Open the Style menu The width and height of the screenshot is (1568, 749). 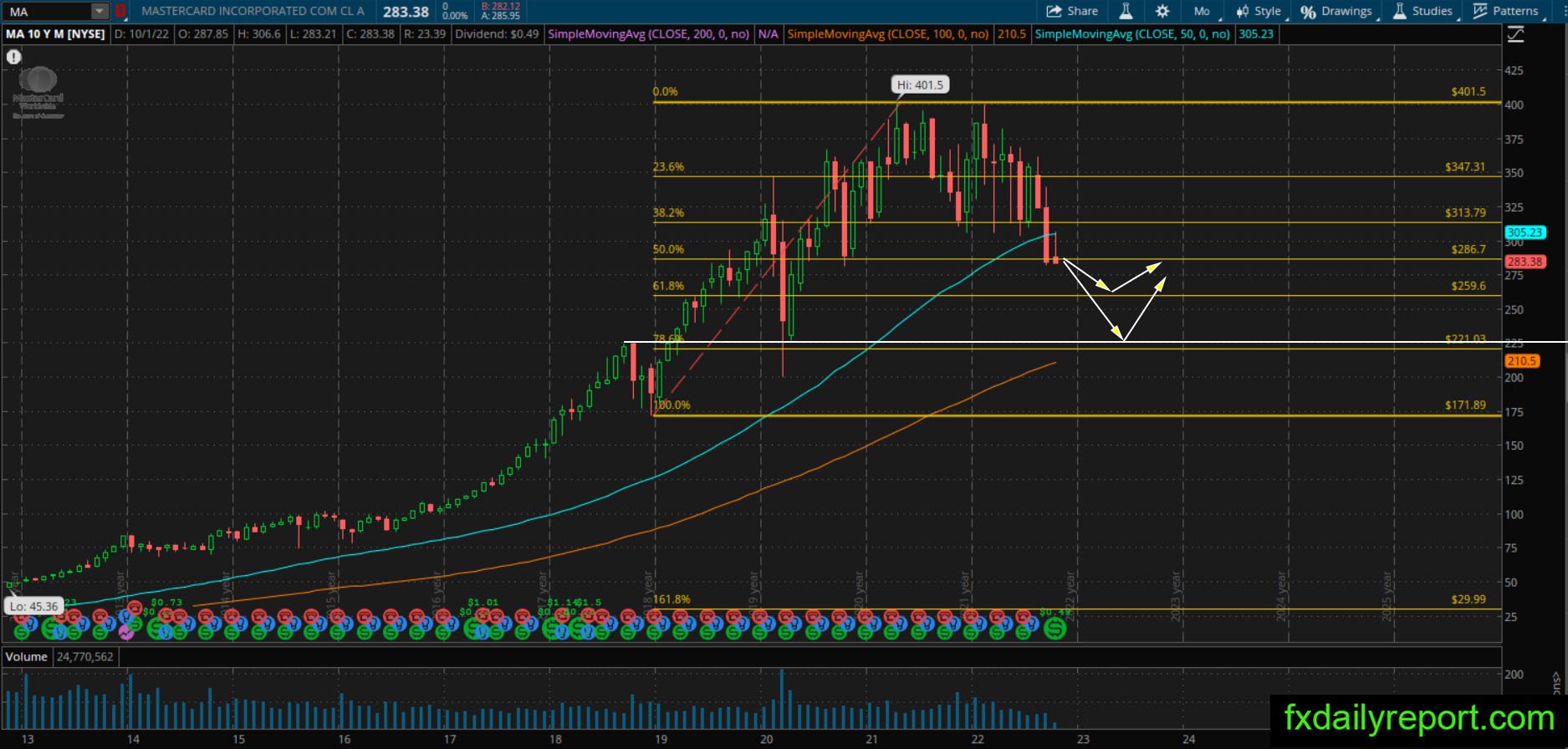tap(1259, 11)
